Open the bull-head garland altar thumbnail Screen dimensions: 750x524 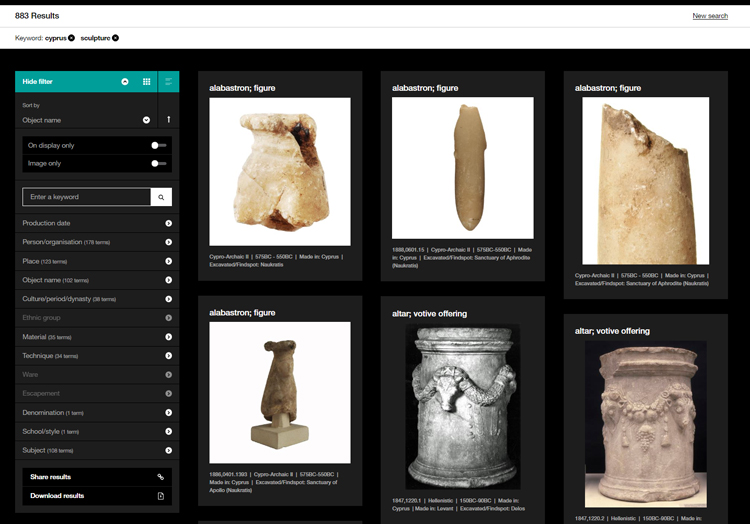pos(463,407)
